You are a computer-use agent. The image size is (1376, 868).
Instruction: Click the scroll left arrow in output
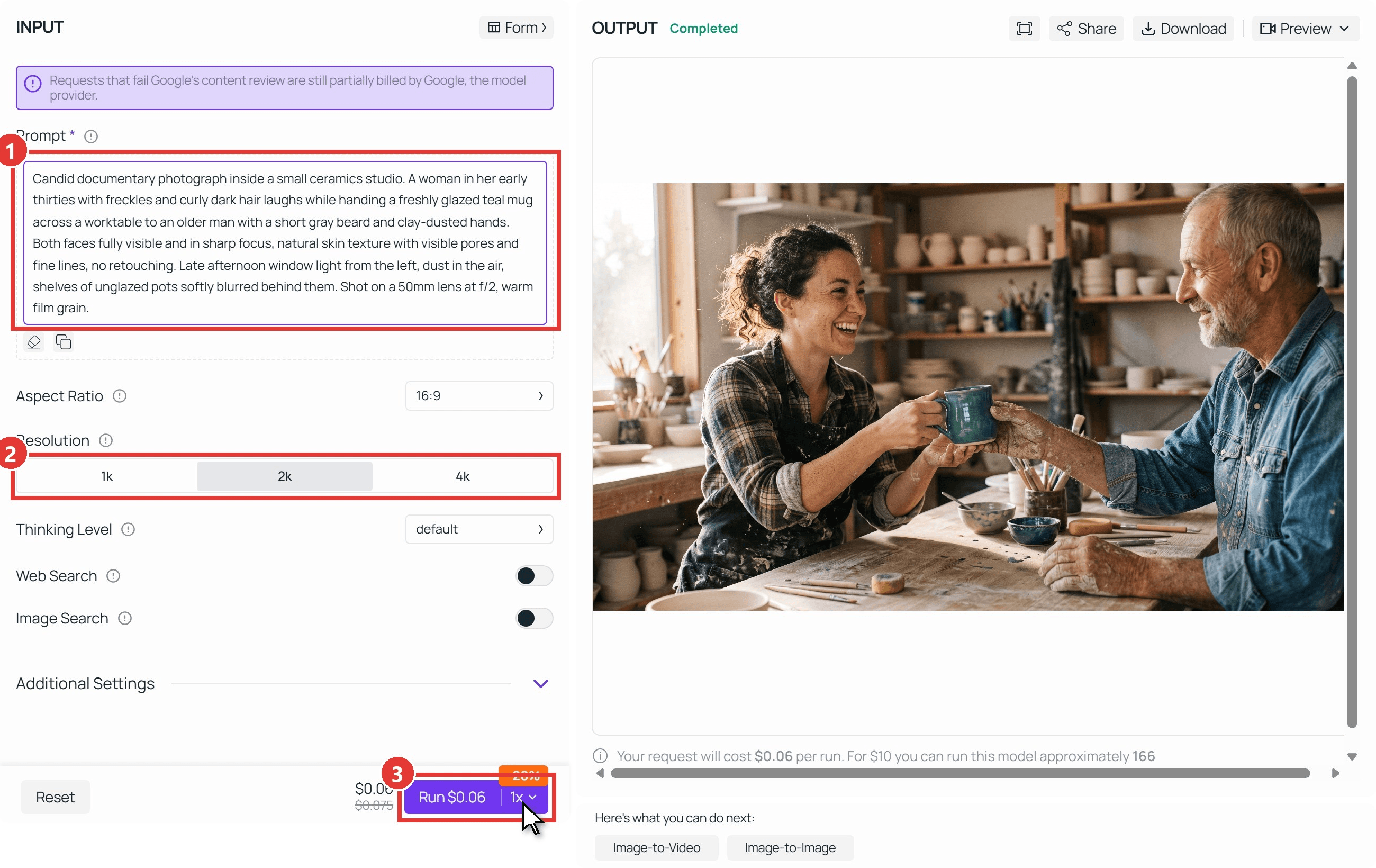click(x=600, y=774)
